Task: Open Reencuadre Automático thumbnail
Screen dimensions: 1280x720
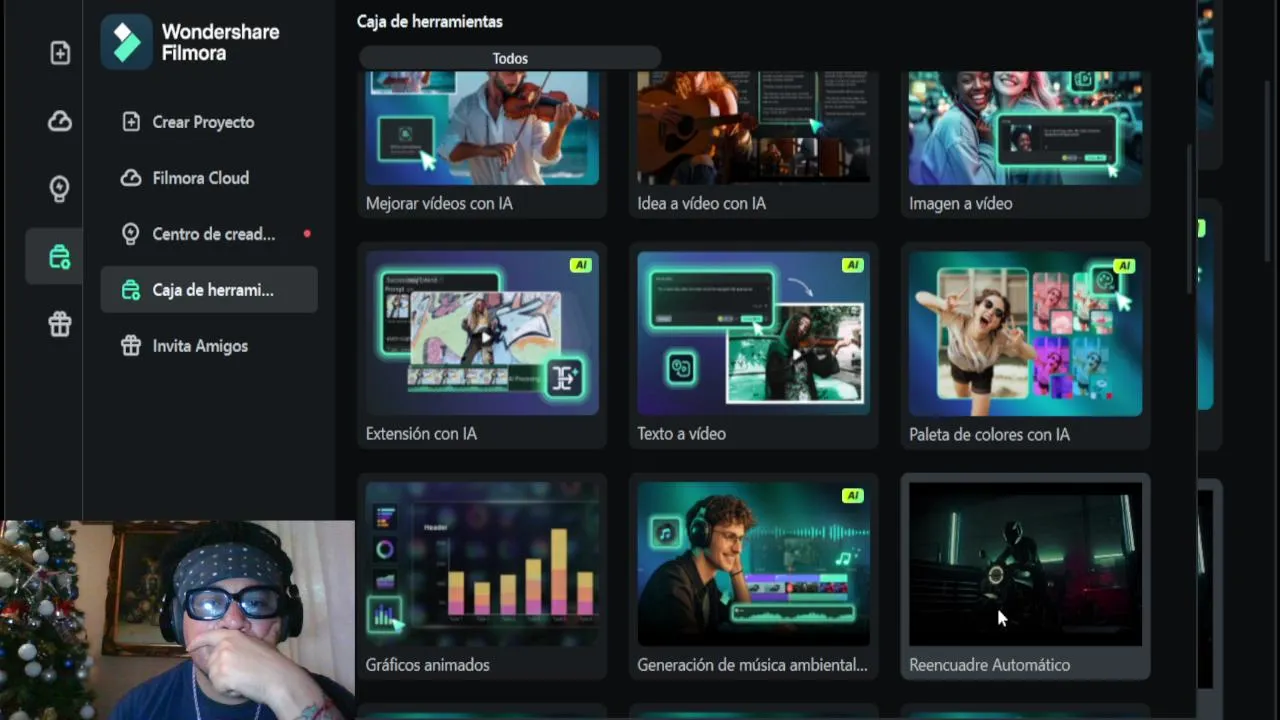Action: point(1025,564)
